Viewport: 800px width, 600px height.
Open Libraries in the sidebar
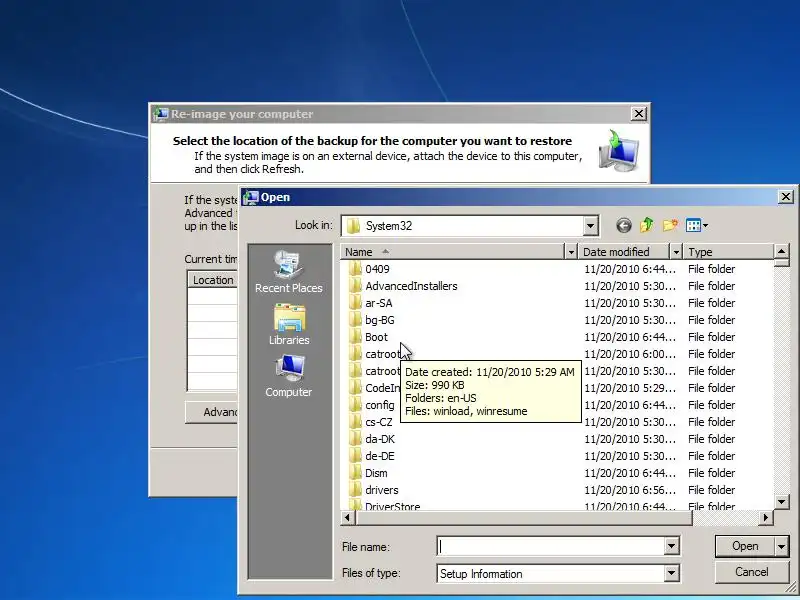pos(289,324)
